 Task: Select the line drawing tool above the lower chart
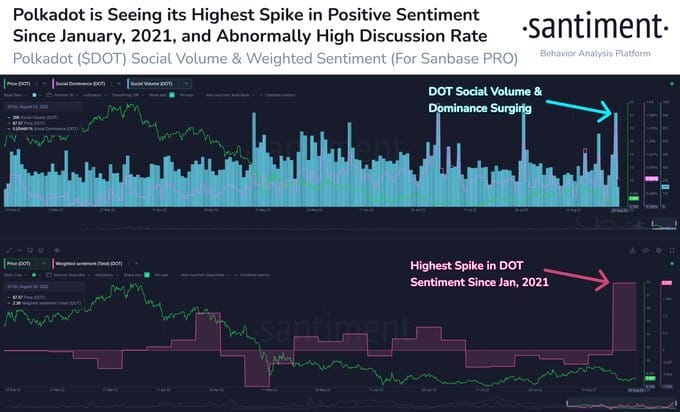[x=9, y=250]
